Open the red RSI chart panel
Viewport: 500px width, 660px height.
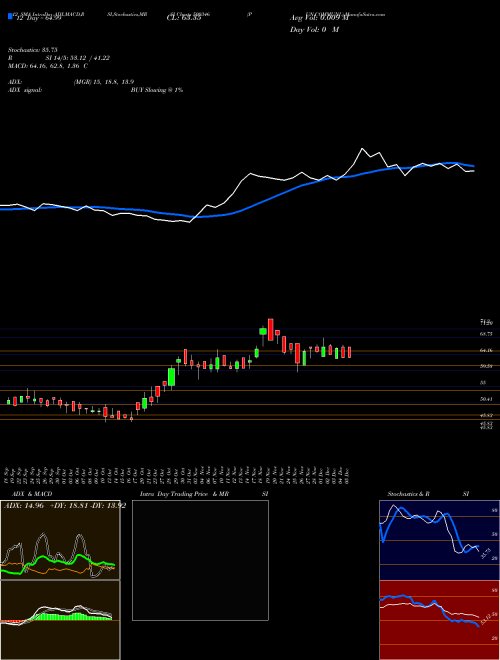[439, 620]
